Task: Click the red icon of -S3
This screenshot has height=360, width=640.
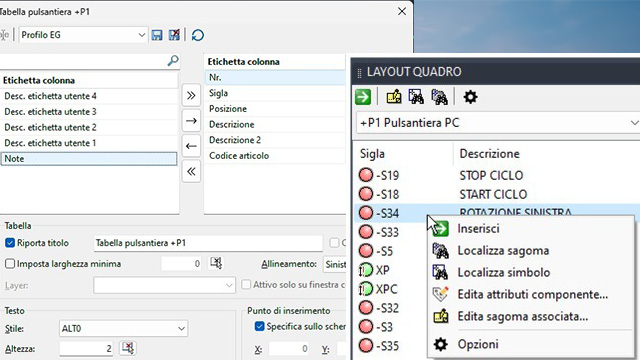Action: click(366, 327)
